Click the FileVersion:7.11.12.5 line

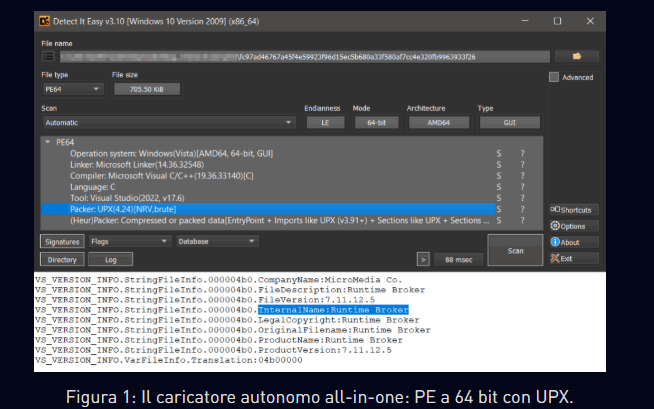coord(205,300)
